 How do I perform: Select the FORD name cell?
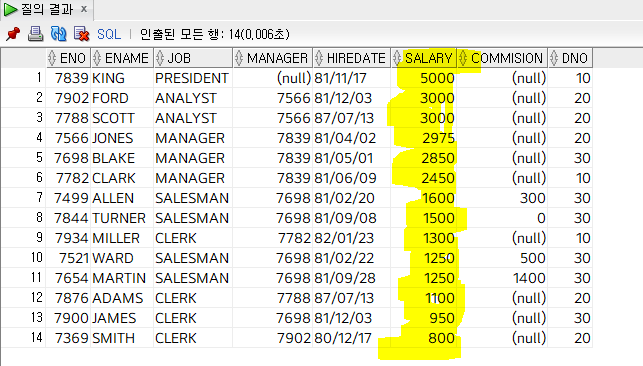point(122,98)
